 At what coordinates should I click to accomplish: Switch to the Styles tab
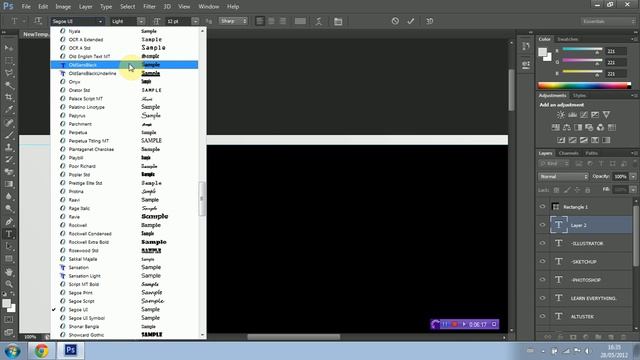click(579, 96)
